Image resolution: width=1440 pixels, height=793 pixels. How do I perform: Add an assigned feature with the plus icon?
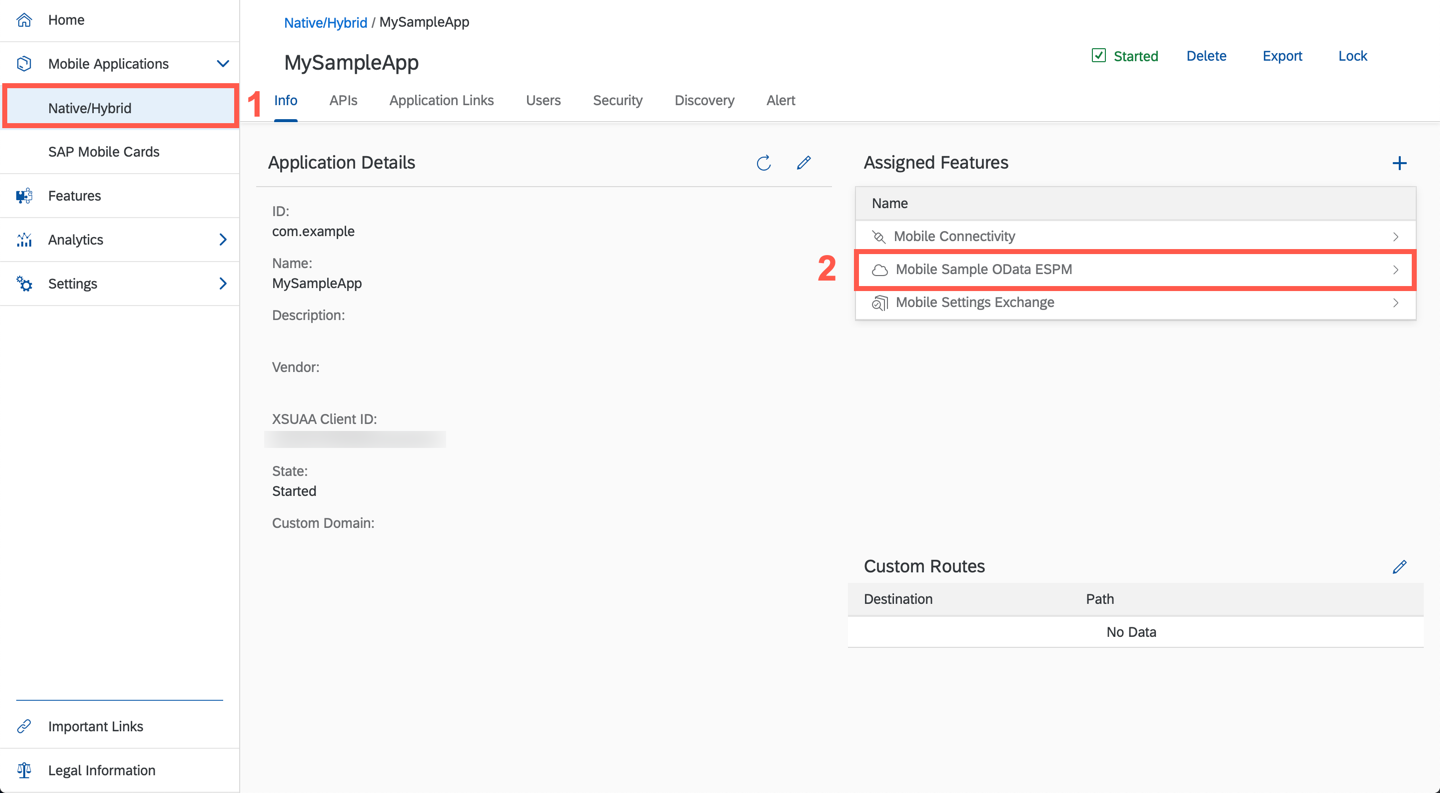pos(1400,163)
